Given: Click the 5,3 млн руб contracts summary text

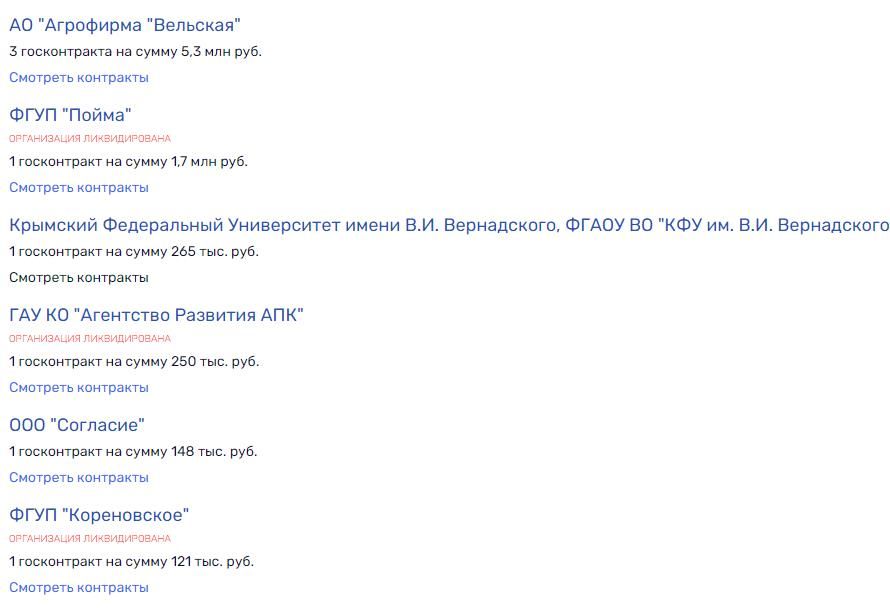Looking at the screenshot, I should 133,50.
